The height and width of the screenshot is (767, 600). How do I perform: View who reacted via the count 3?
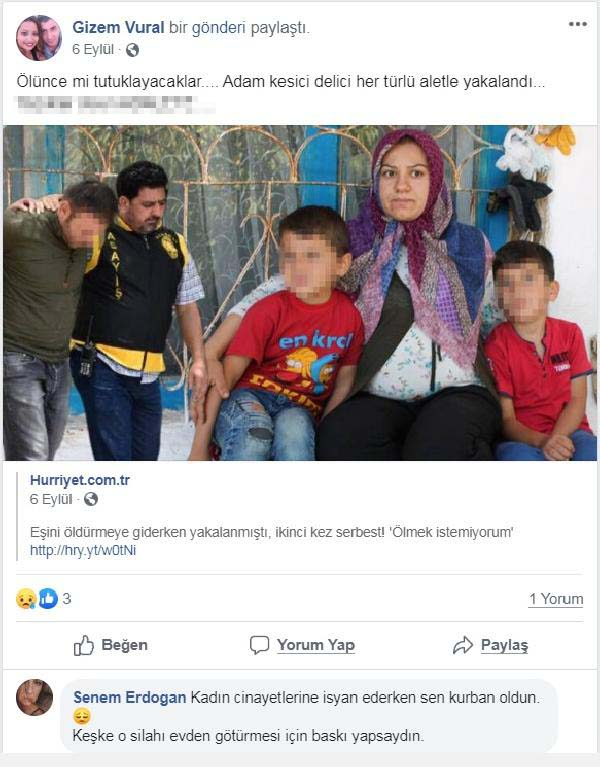point(67,599)
